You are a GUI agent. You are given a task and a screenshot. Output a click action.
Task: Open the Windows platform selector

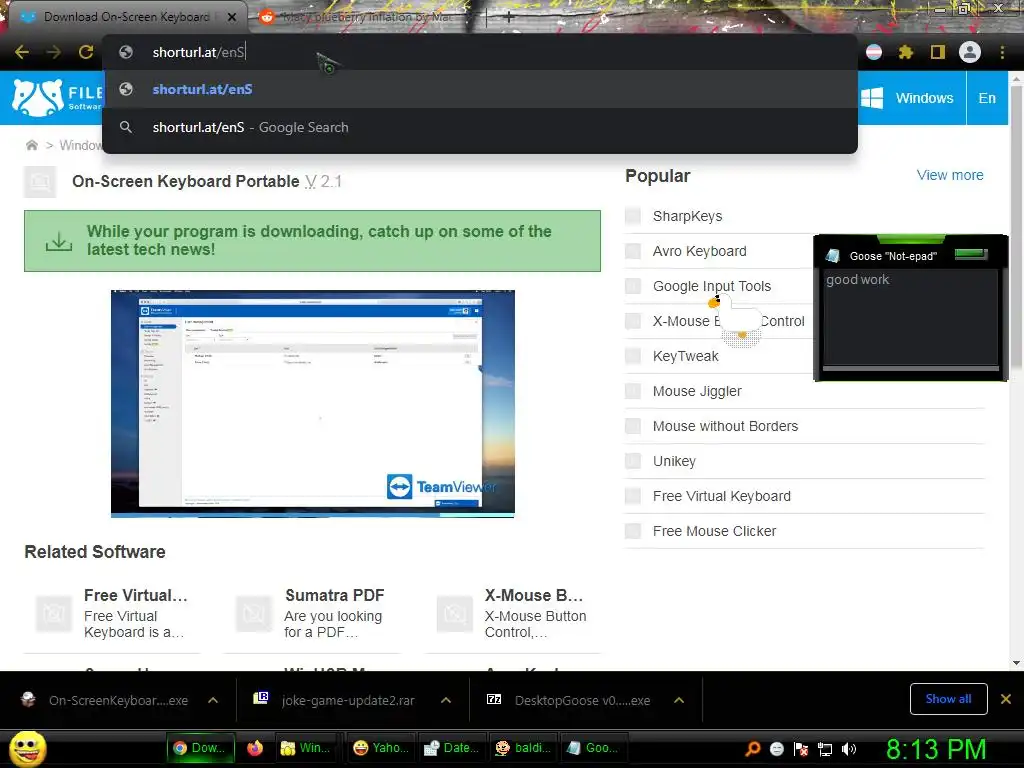[910, 98]
